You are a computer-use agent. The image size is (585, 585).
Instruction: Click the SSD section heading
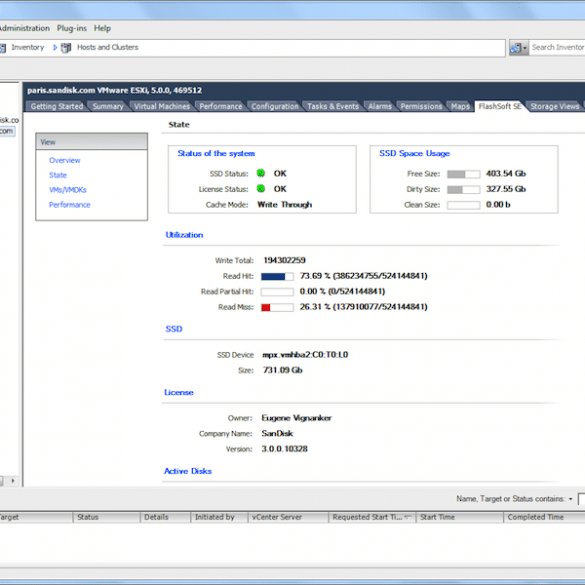[174, 329]
